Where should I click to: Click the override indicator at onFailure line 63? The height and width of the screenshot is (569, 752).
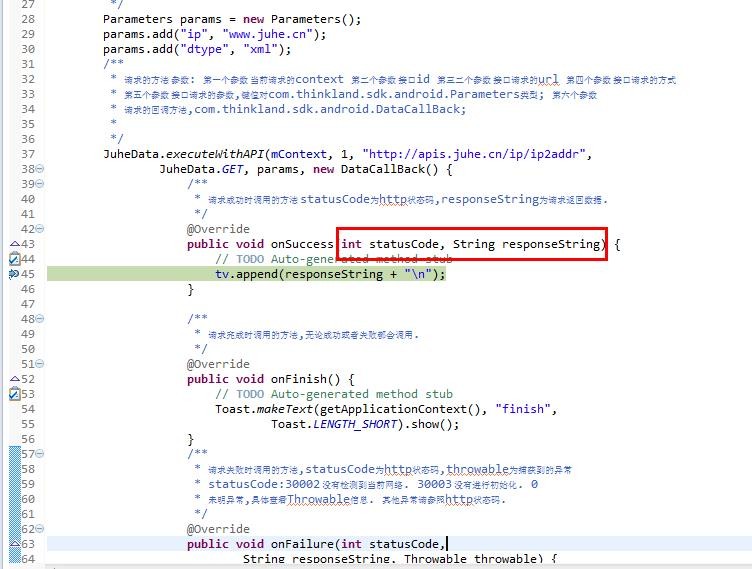pos(15,544)
